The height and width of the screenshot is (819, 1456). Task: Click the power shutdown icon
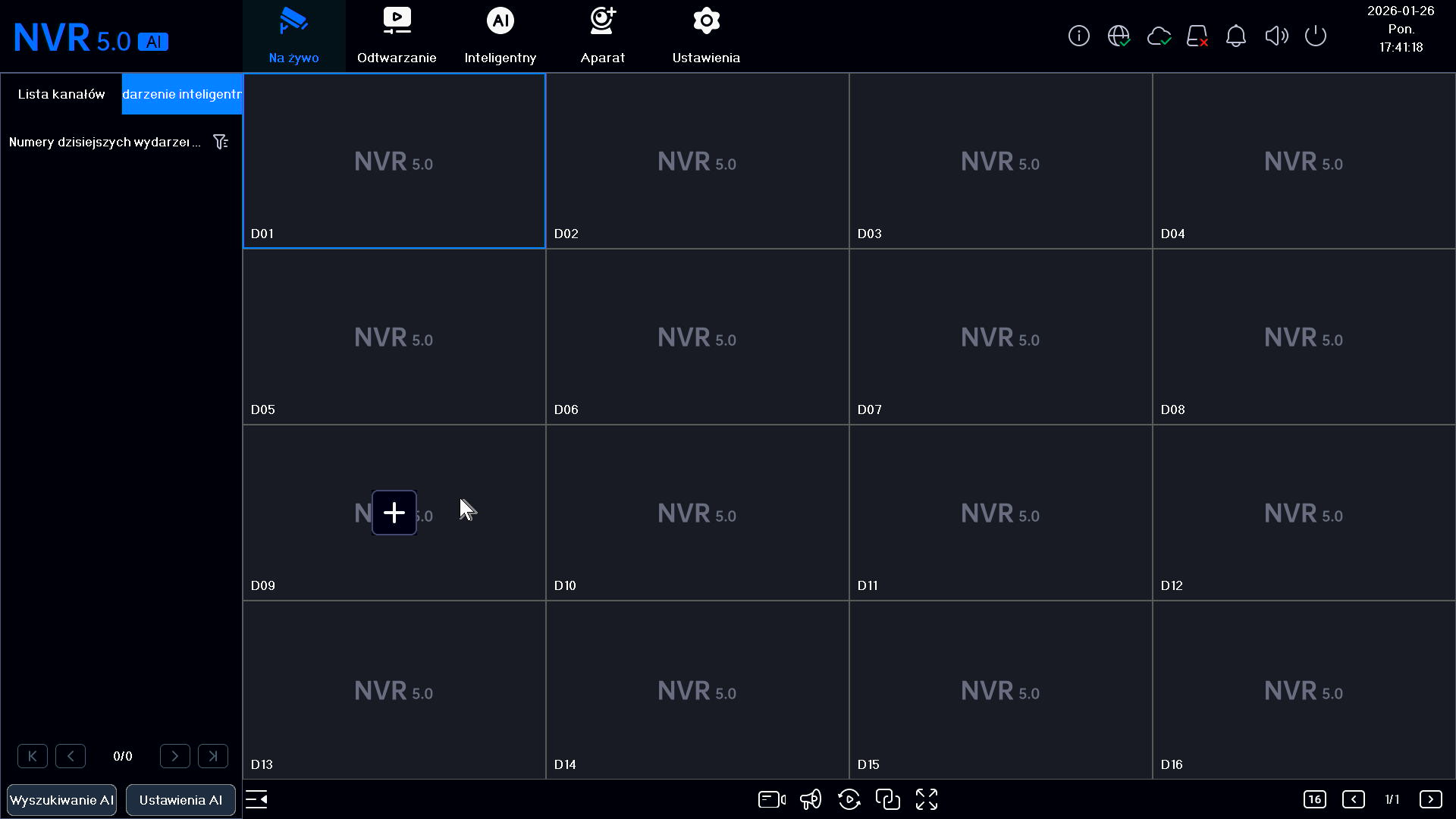coord(1316,36)
